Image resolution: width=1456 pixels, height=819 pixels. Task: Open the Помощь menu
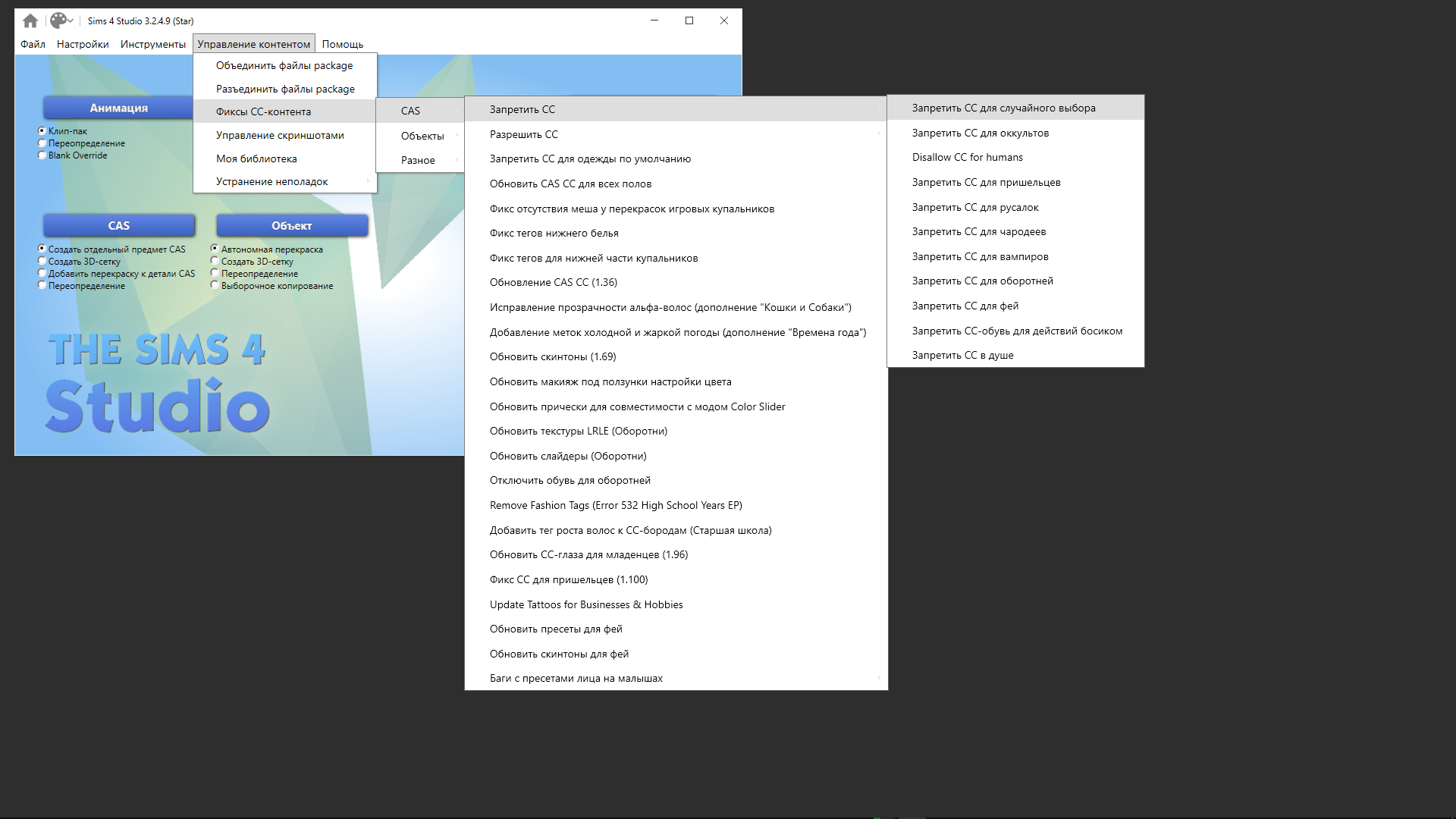click(342, 44)
